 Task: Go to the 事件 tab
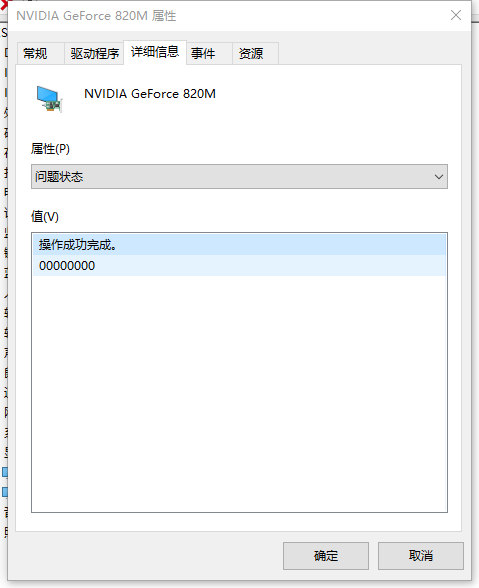(209, 53)
